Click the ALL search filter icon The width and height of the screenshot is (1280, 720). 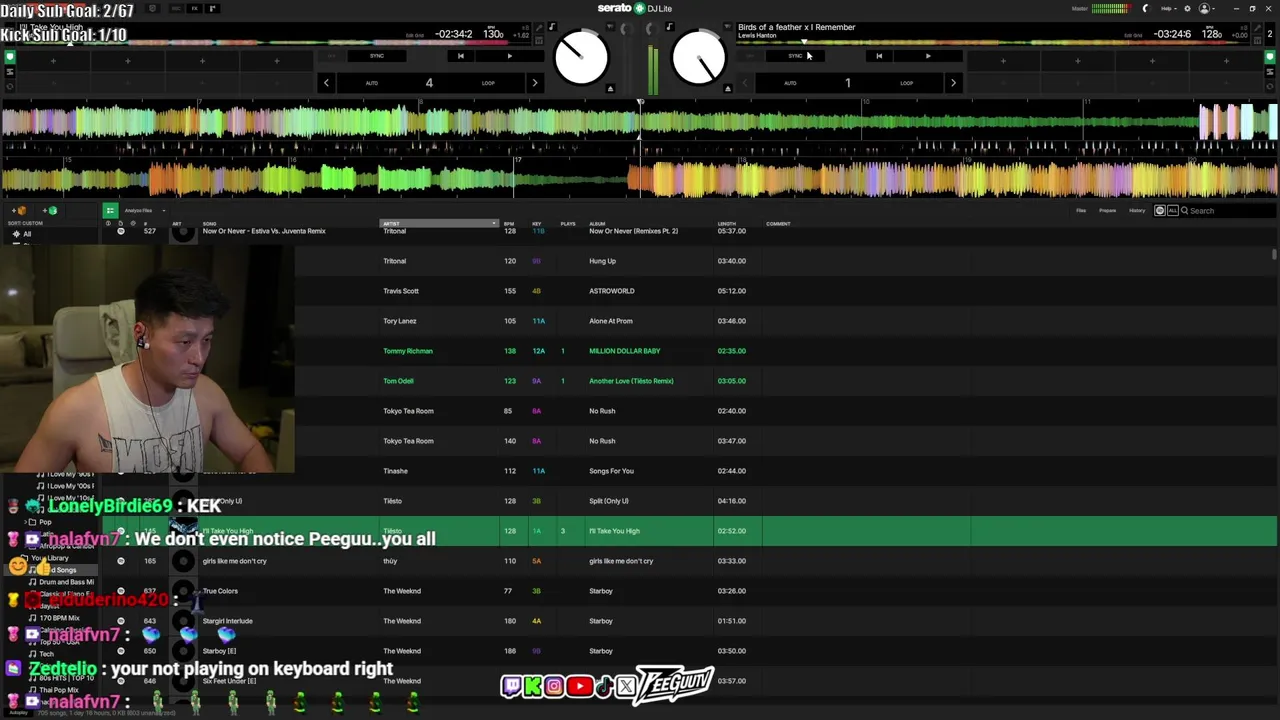pyautogui.click(x=1173, y=211)
